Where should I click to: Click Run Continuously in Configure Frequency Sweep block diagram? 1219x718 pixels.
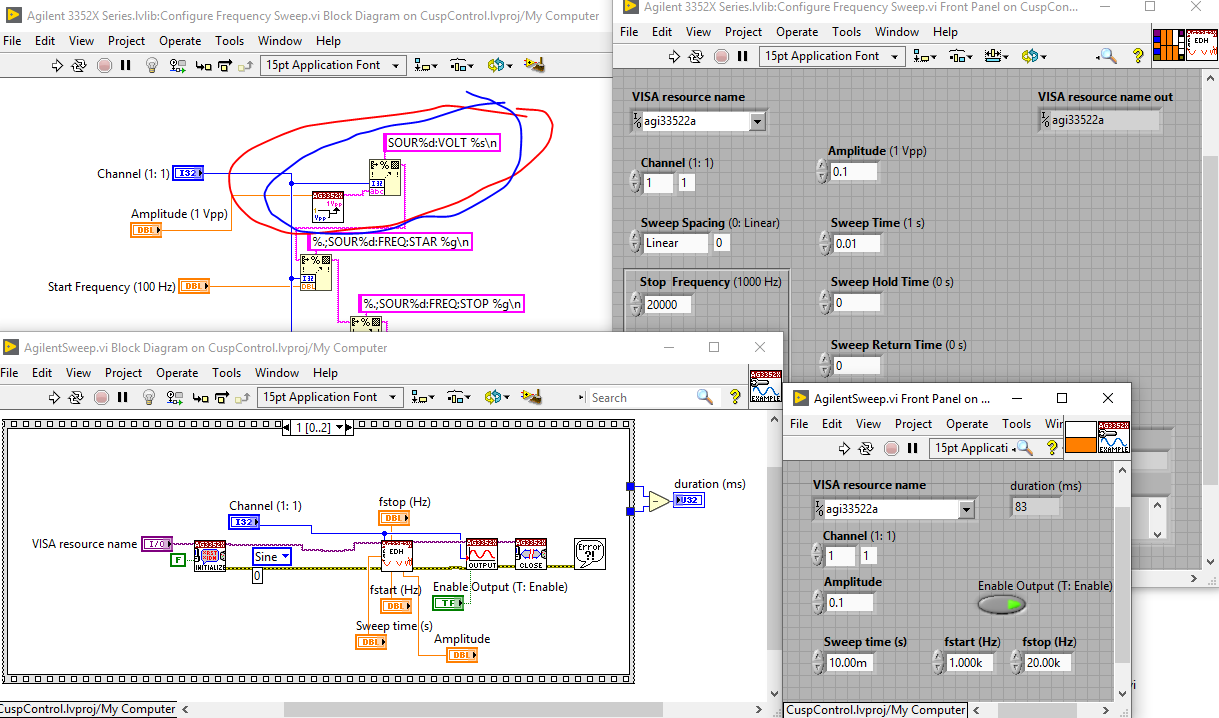(x=81, y=65)
